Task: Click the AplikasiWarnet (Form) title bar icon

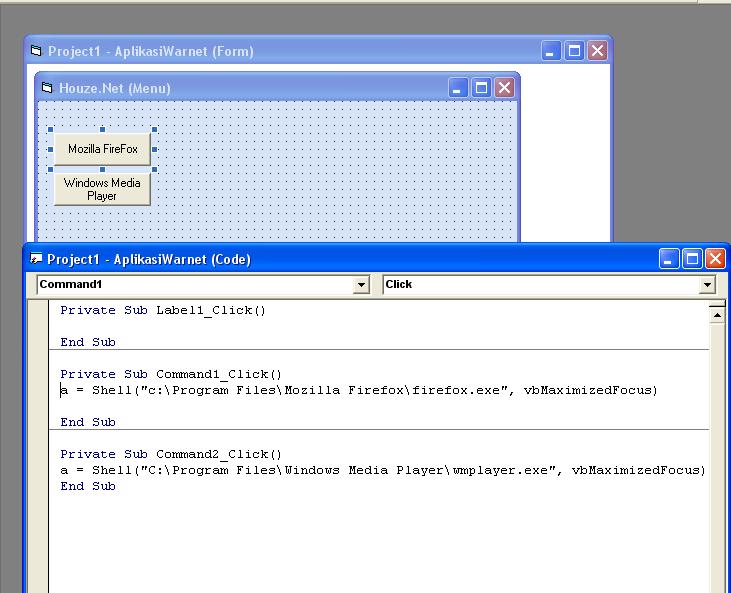Action: (36, 50)
